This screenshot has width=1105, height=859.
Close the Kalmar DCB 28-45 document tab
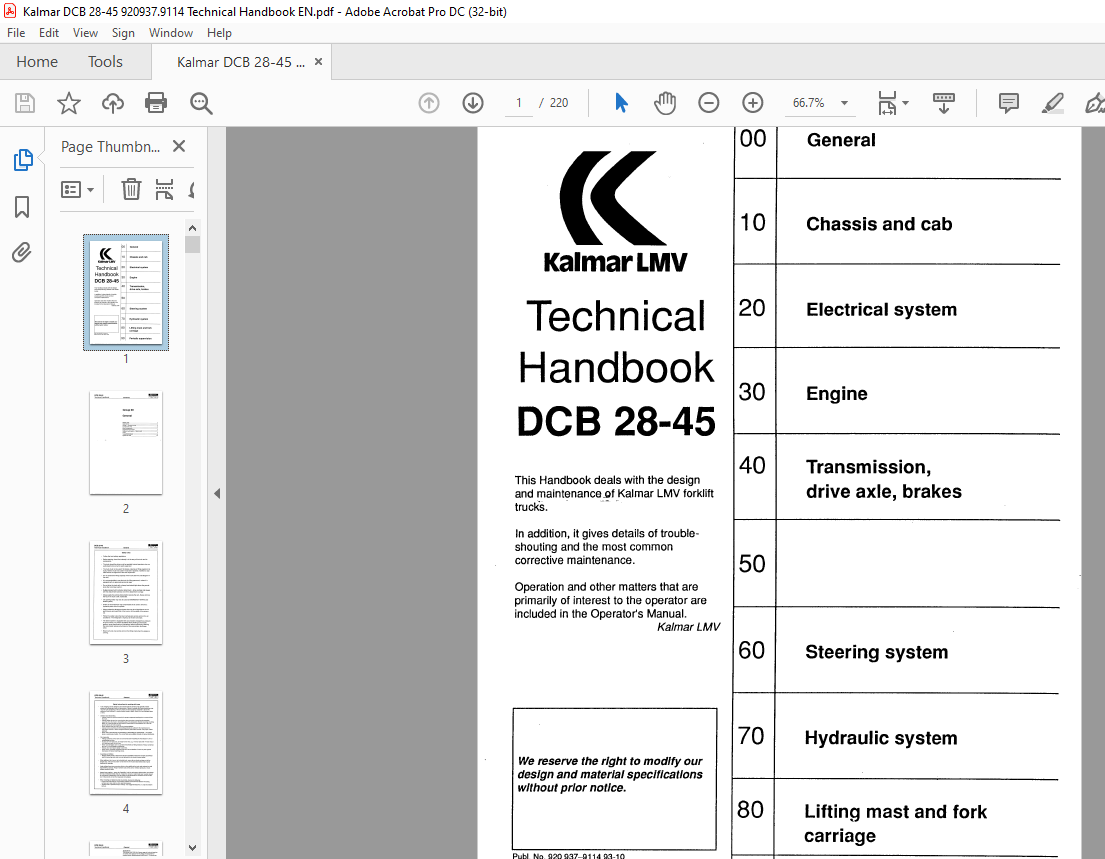pos(319,61)
